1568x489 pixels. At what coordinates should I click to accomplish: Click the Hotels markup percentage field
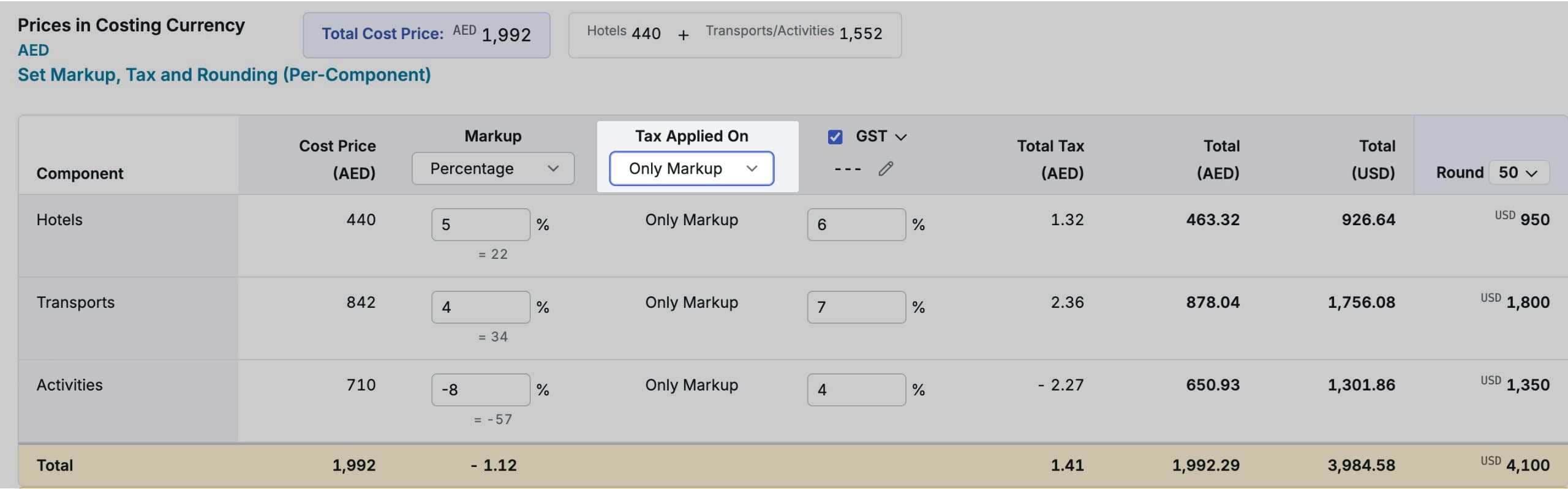pyautogui.click(x=480, y=225)
